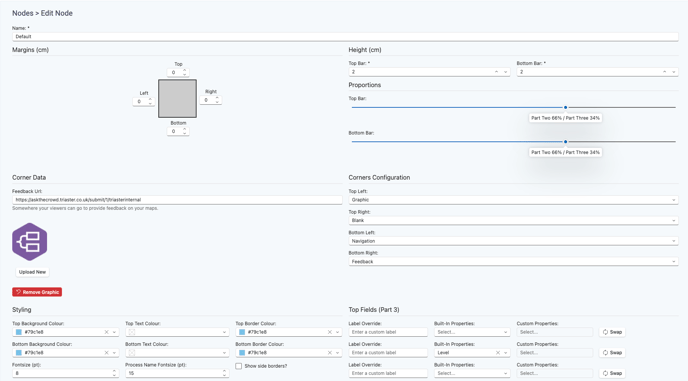Click the Bottom Background Colour swatch

[19, 352]
